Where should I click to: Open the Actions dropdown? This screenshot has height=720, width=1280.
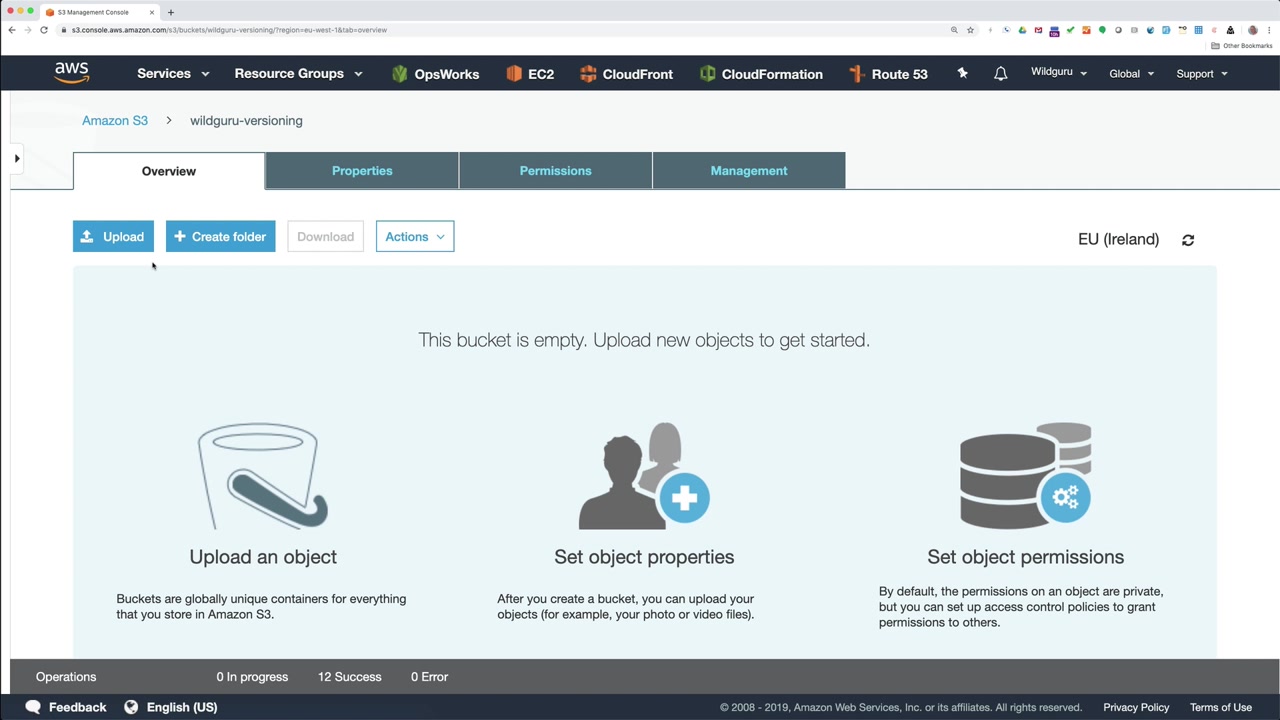(415, 237)
